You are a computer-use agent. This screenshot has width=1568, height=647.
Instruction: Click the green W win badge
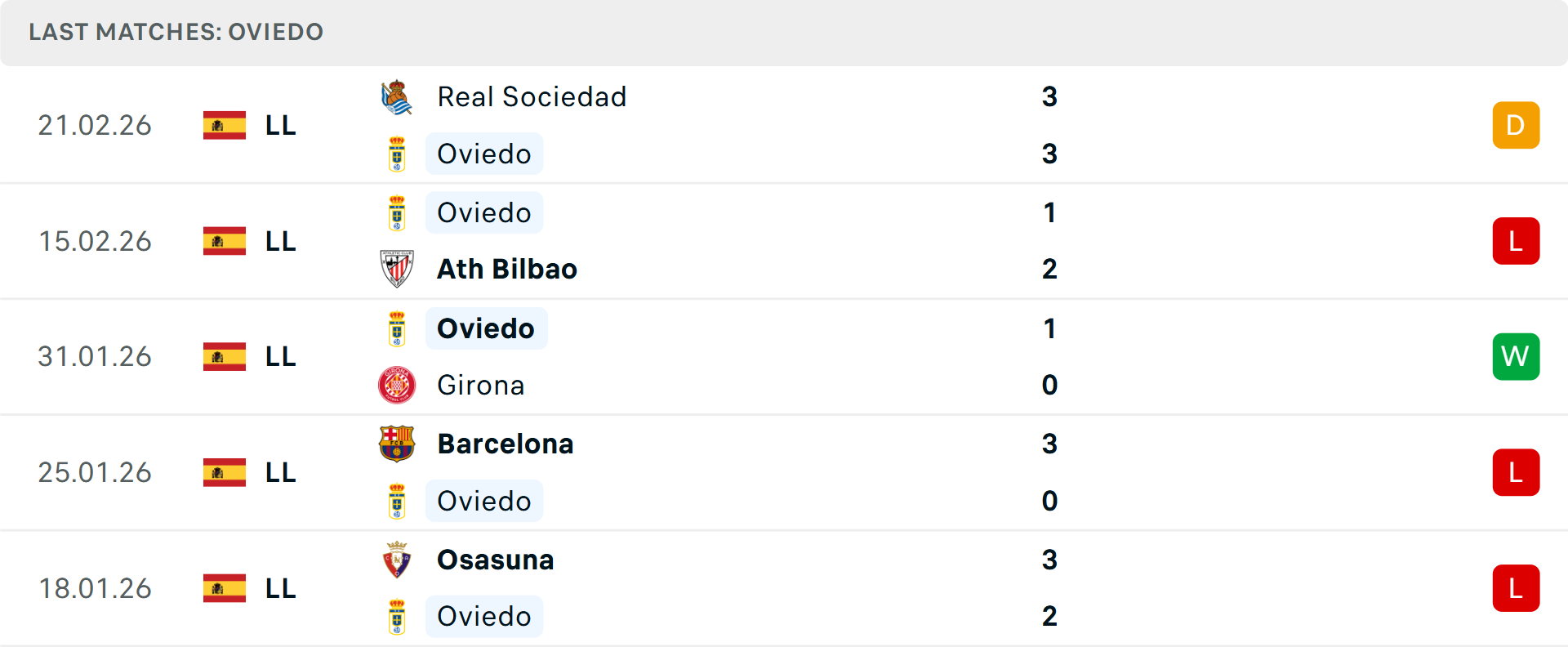pos(1516,356)
